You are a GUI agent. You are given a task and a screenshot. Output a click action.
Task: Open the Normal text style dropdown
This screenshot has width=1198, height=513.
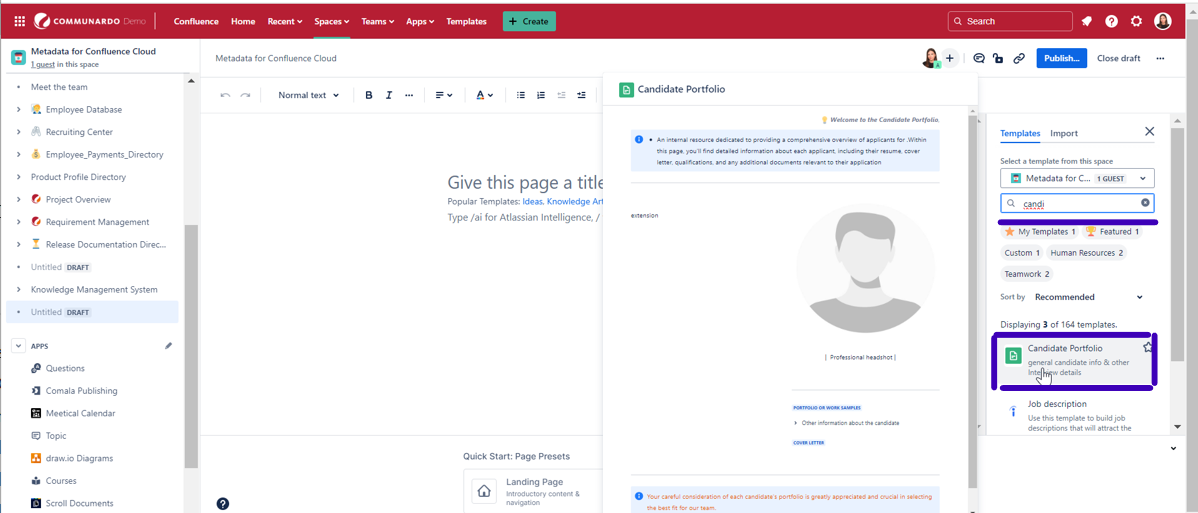tap(308, 95)
